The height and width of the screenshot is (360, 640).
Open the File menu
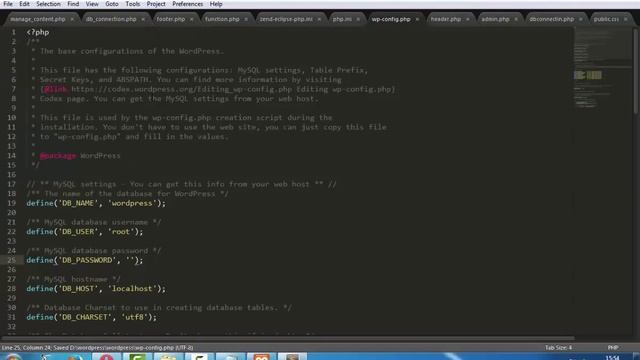pyautogui.click(x=8, y=4)
